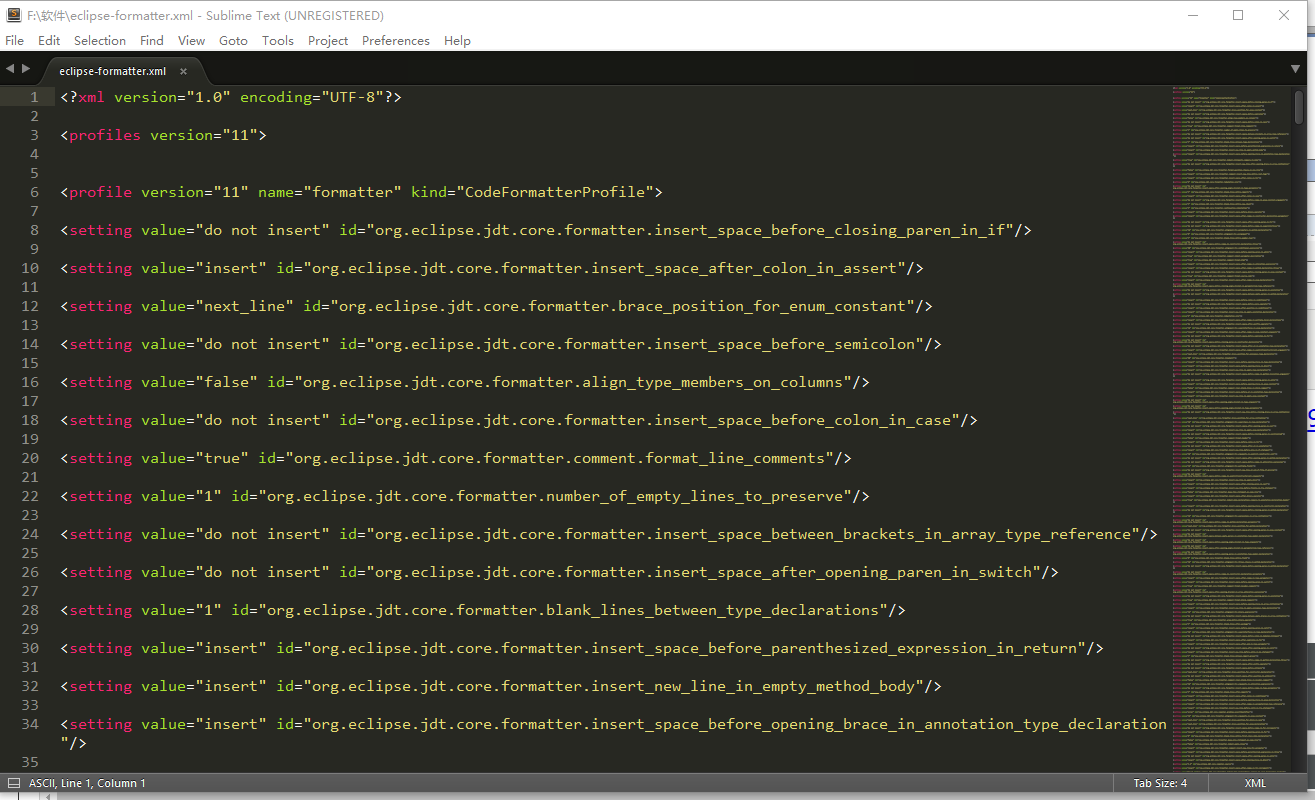Click the next tab right arrow
This screenshot has width=1315, height=800.
[x=26, y=69]
